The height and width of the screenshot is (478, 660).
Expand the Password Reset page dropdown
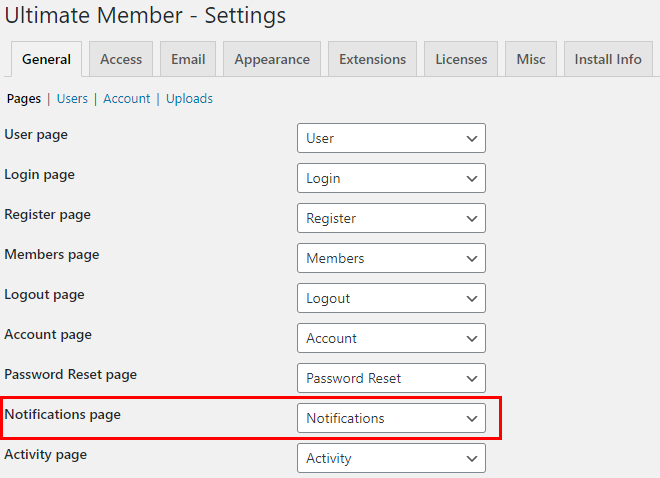tap(391, 378)
